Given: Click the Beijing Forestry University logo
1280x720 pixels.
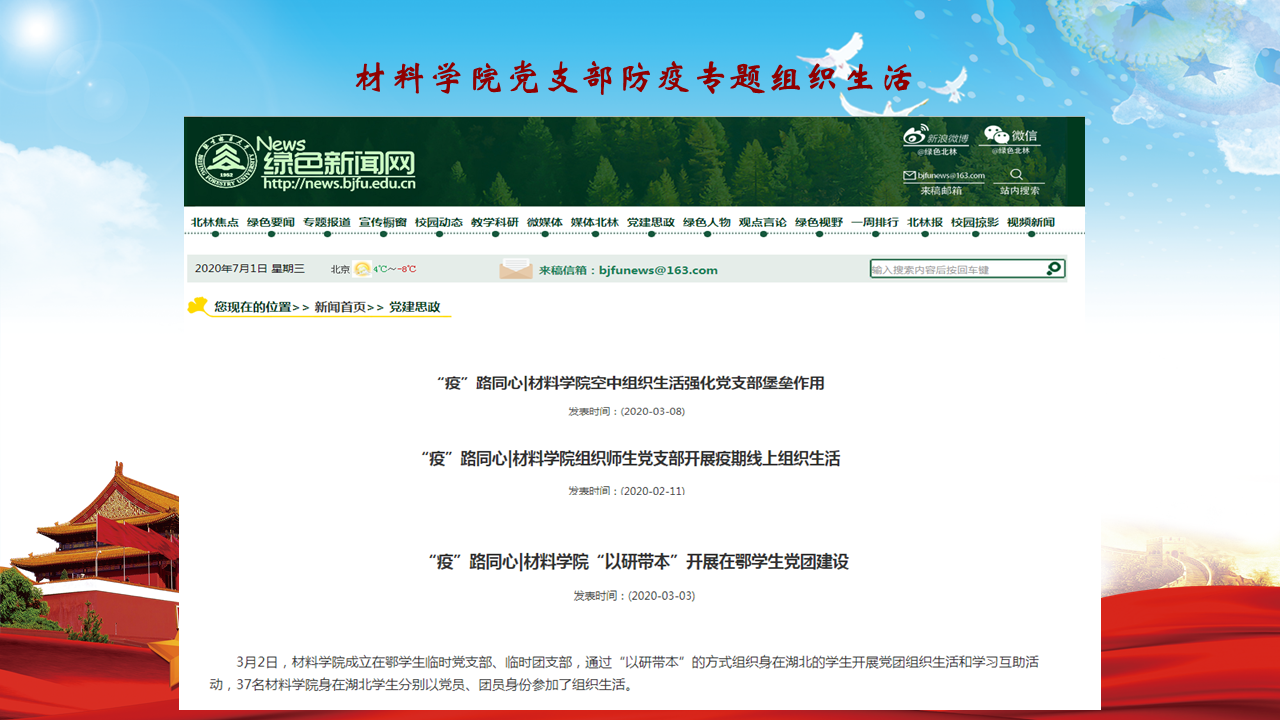Looking at the screenshot, I should tap(225, 161).
